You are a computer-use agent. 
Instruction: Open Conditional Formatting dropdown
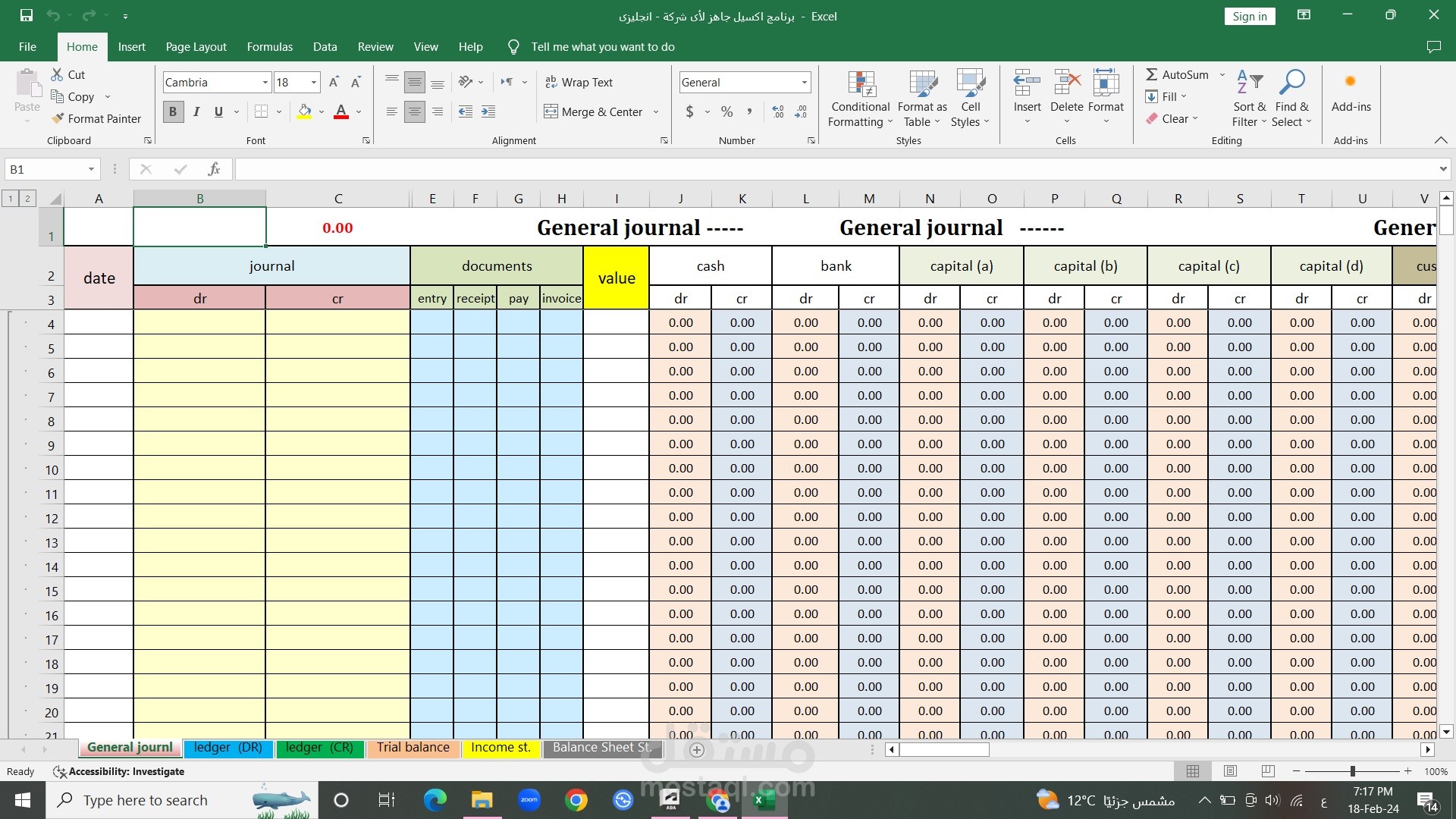point(860,99)
